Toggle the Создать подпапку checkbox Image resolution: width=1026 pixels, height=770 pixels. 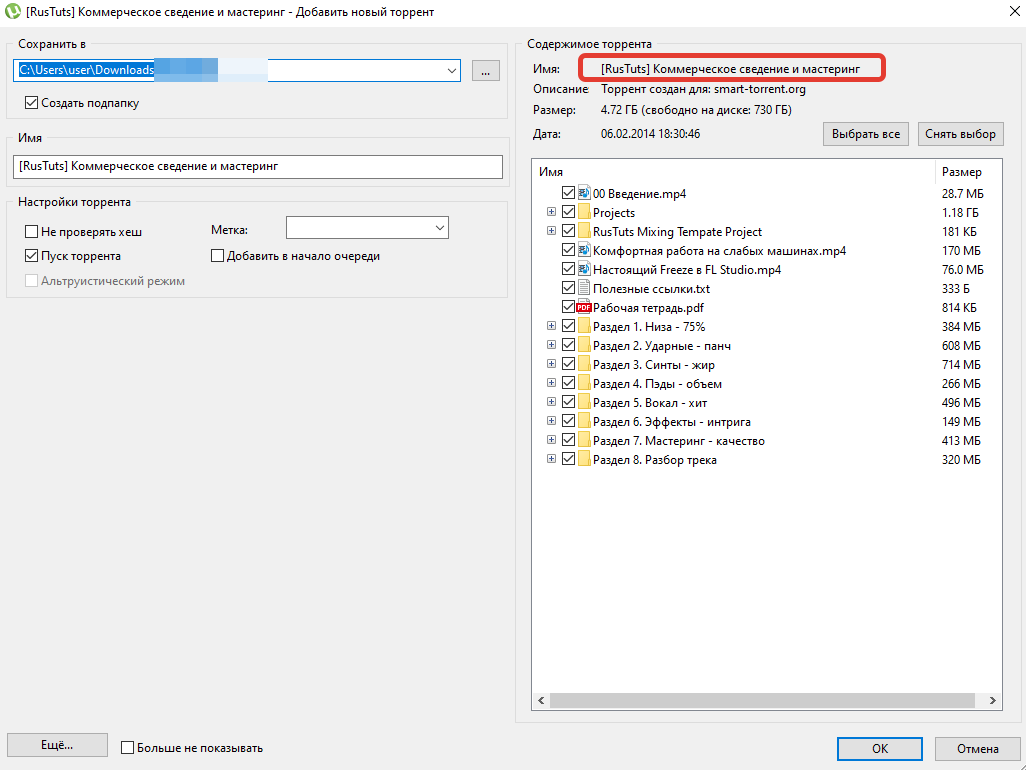point(31,103)
